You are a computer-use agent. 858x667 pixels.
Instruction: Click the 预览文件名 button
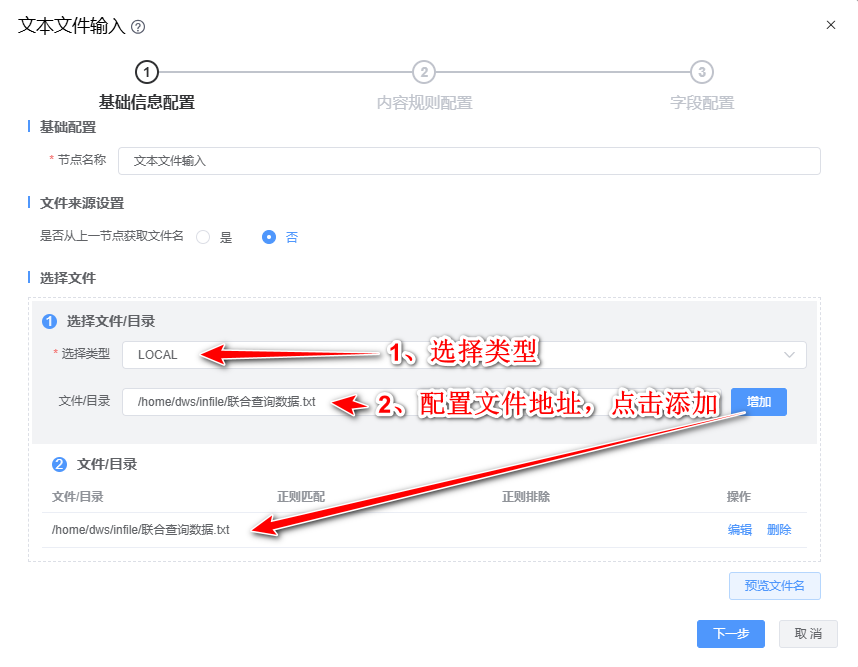coord(774,586)
